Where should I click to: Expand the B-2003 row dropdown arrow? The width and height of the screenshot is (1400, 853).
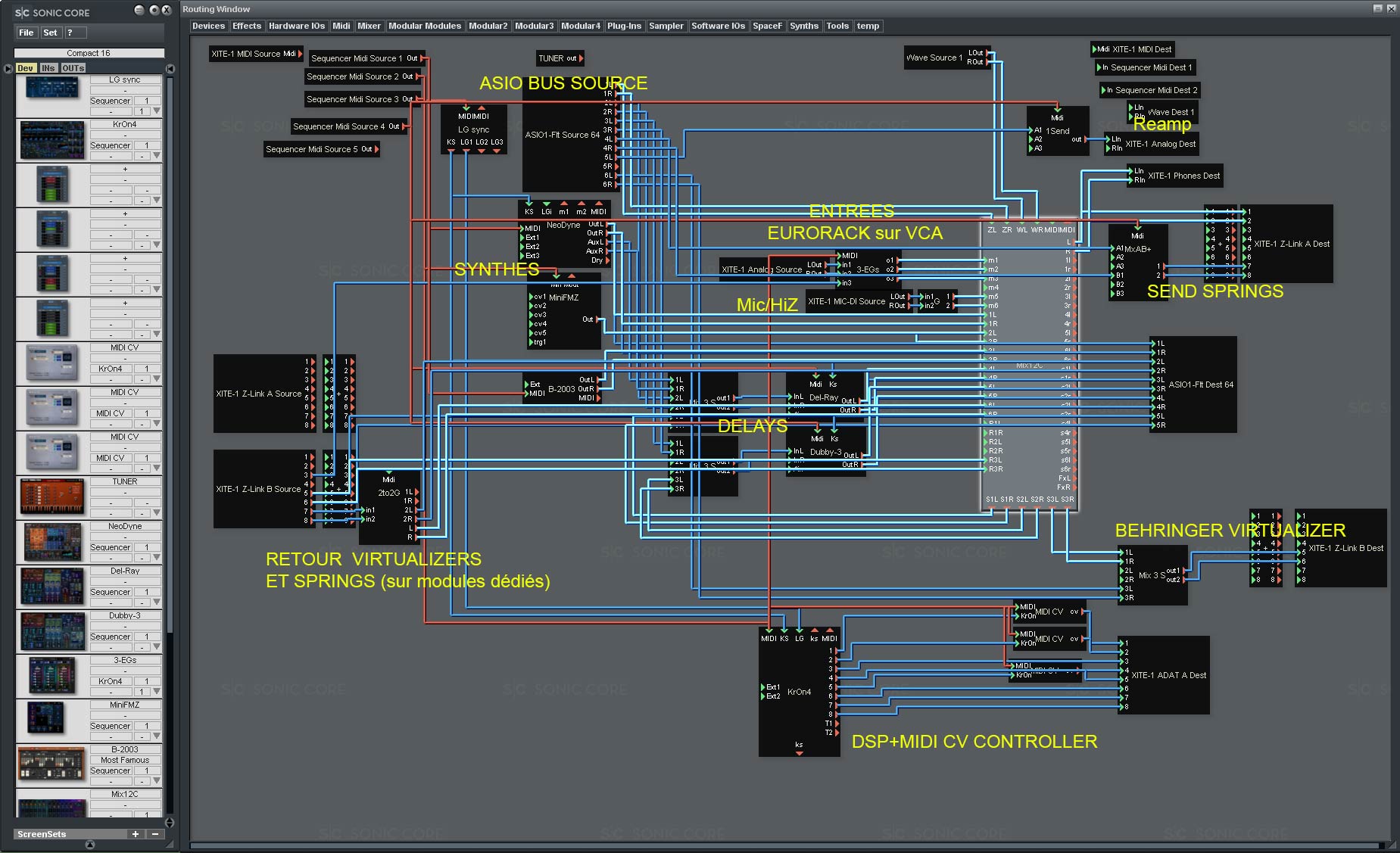pos(157,781)
